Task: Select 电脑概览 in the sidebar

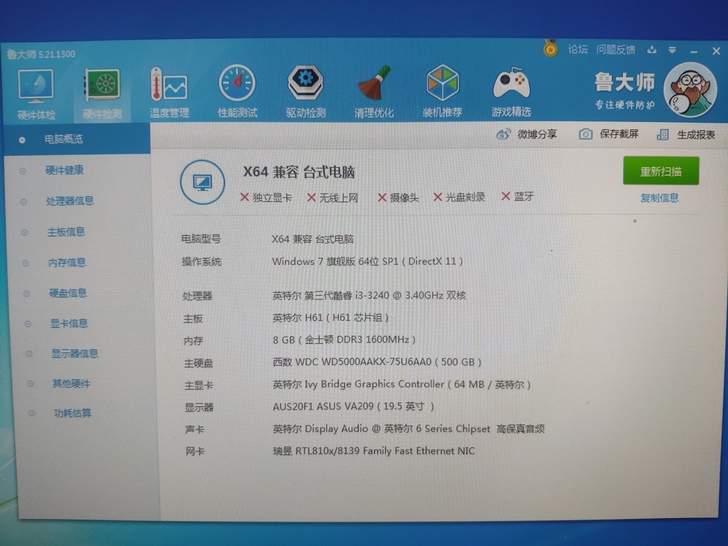Action: click(x=77, y=139)
